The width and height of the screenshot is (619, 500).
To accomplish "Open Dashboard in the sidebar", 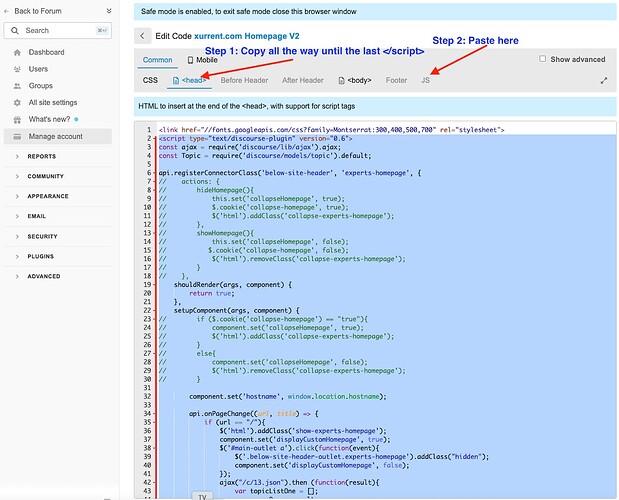I will click(46, 52).
